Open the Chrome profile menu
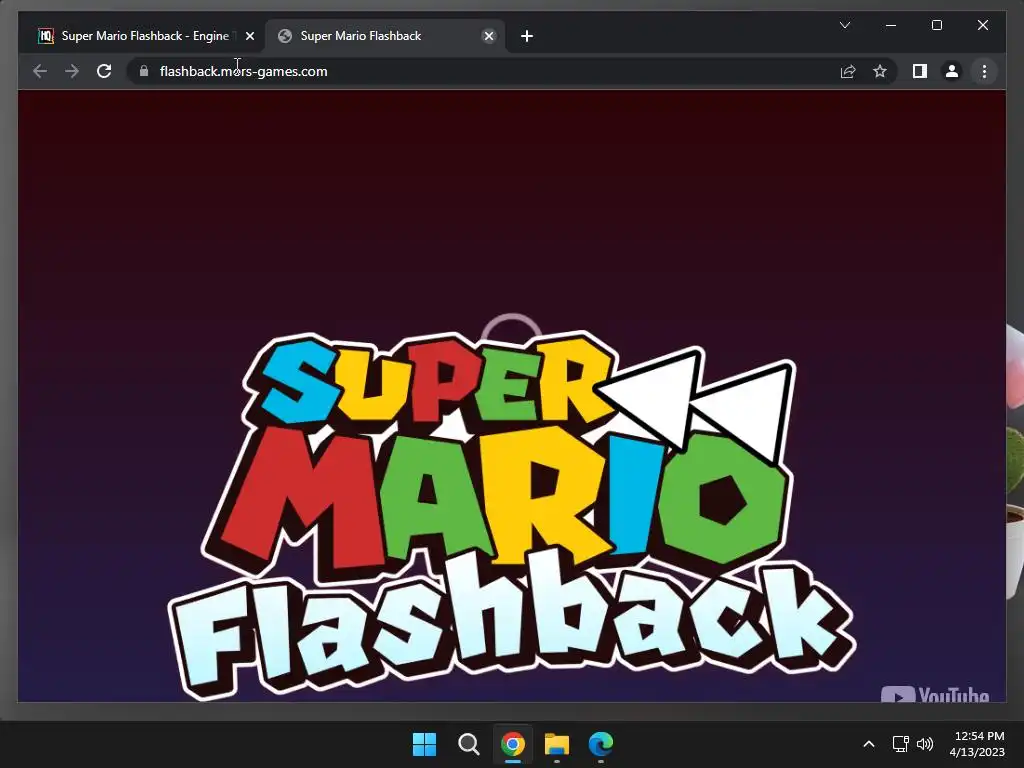This screenshot has width=1024, height=768. [x=952, y=71]
